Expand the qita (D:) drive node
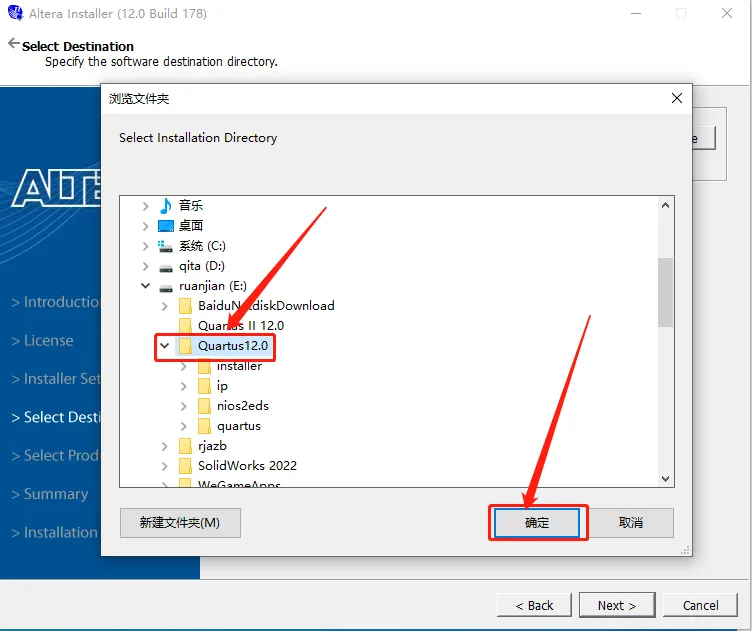Viewport: 752px width, 631px height. click(x=145, y=266)
